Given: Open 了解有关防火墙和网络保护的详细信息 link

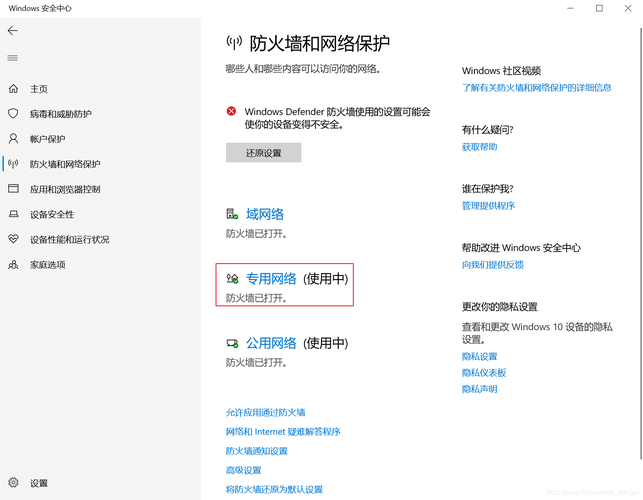Looking at the screenshot, I should click(x=537, y=87).
